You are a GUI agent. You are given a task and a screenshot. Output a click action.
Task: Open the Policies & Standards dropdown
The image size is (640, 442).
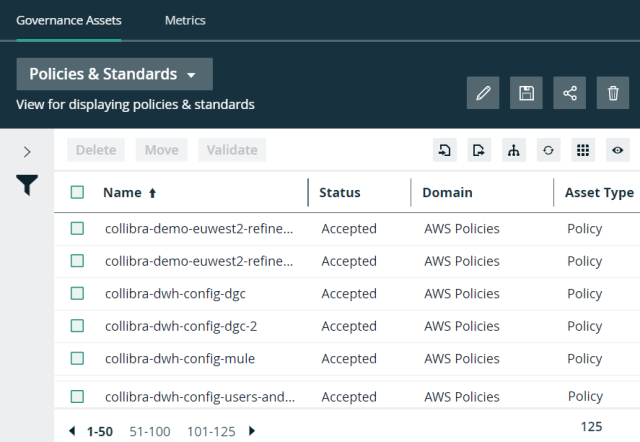click(x=114, y=74)
